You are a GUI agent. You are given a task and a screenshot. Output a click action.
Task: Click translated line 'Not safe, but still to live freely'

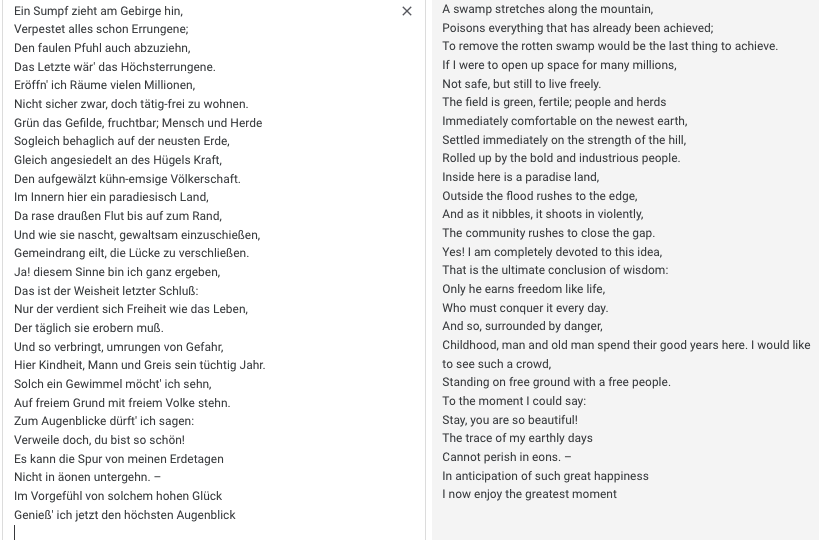[x=521, y=84]
